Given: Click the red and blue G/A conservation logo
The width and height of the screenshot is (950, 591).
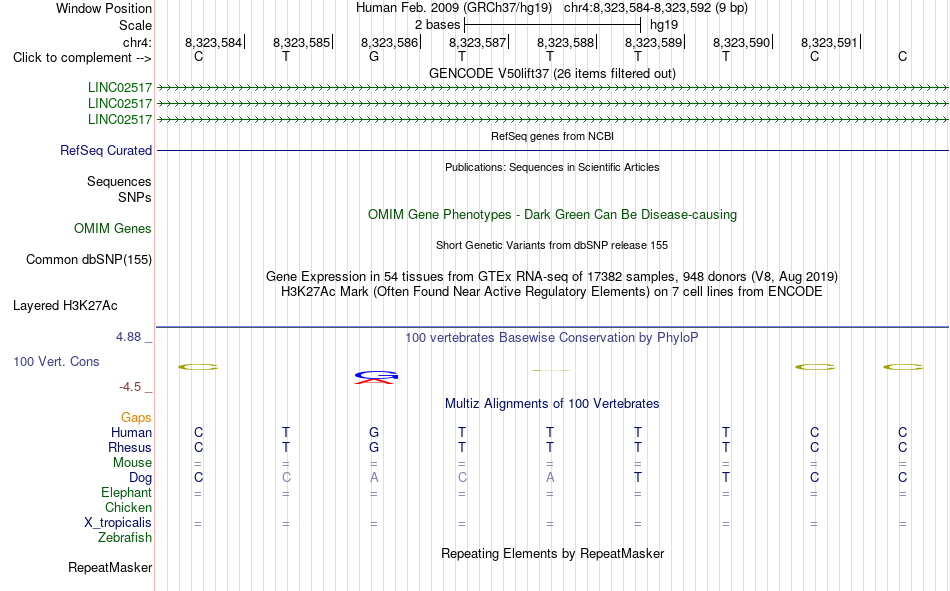Looking at the screenshot, I should pos(376,378).
